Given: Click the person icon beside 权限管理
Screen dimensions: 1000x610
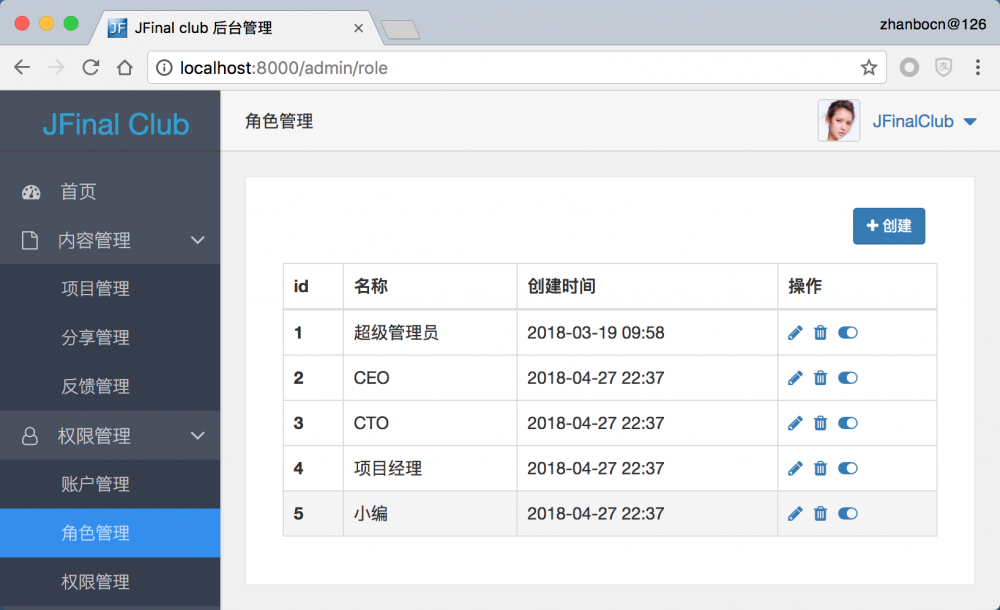Looking at the screenshot, I should tap(31, 435).
